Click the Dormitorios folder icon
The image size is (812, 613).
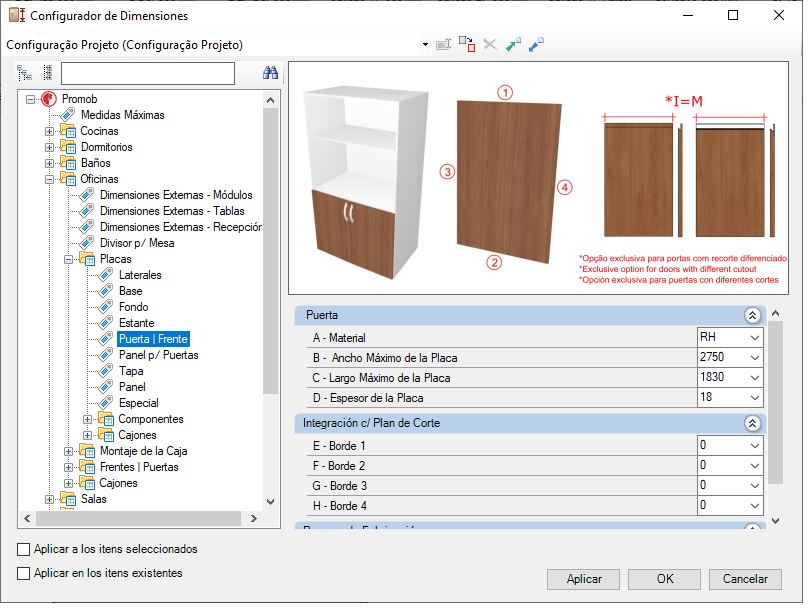[68, 147]
